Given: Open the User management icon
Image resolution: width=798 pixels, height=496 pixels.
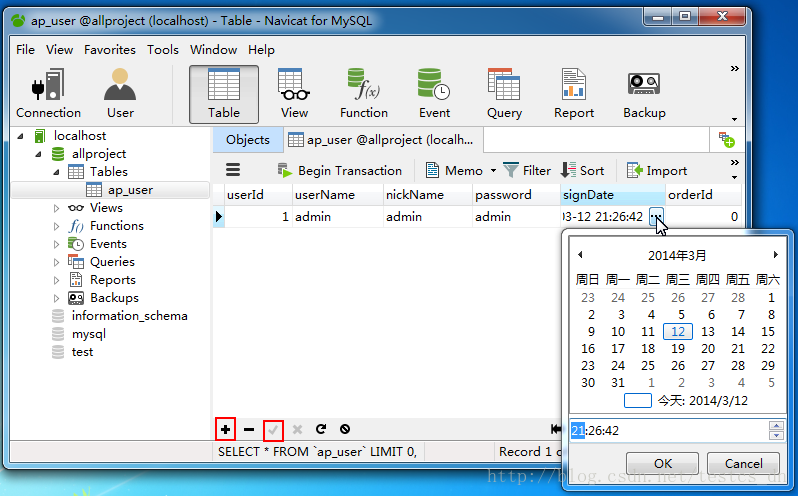Looking at the screenshot, I should click(120, 94).
